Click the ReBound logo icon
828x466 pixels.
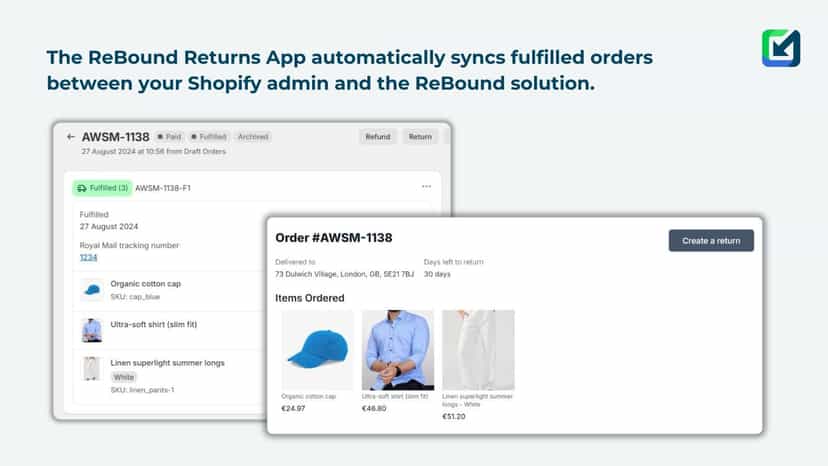point(781,49)
